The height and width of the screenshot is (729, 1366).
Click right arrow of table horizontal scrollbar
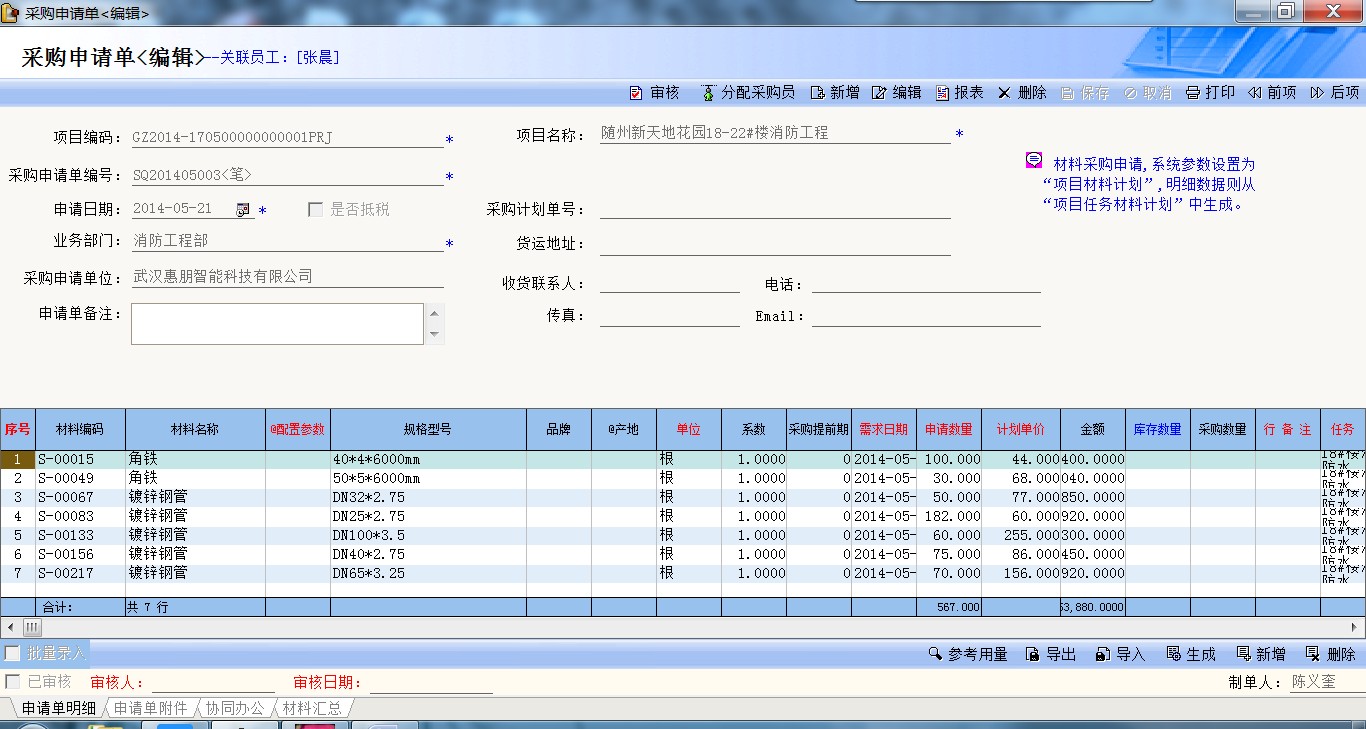pyautogui.click(x=1357, y=627)
